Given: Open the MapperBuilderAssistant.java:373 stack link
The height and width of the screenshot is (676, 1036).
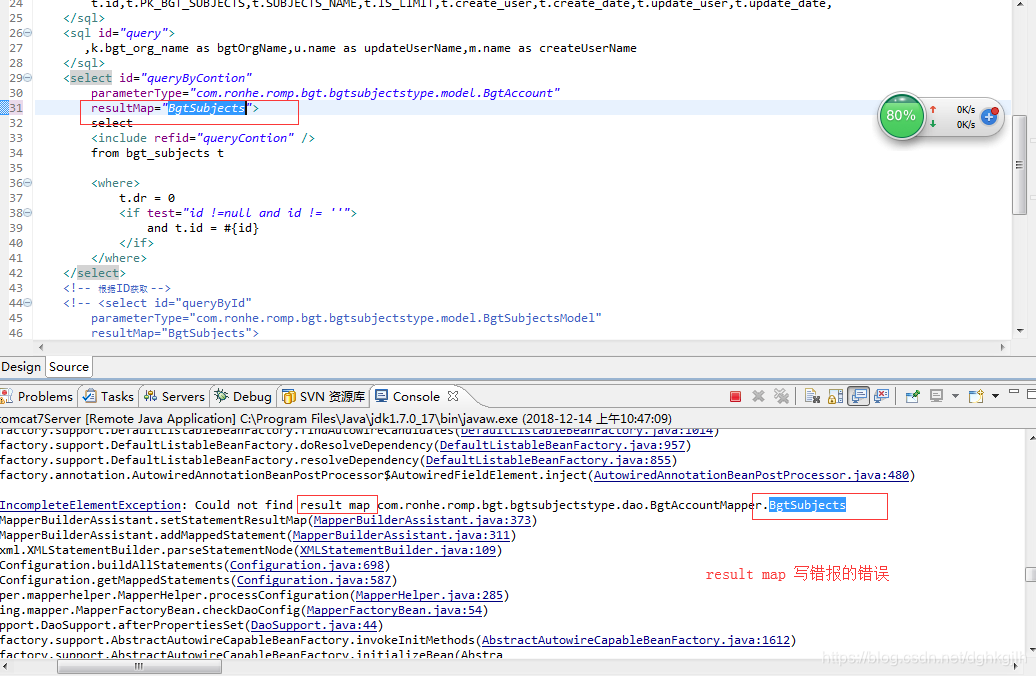Looking at the screenshot, I should pos(422,521).
